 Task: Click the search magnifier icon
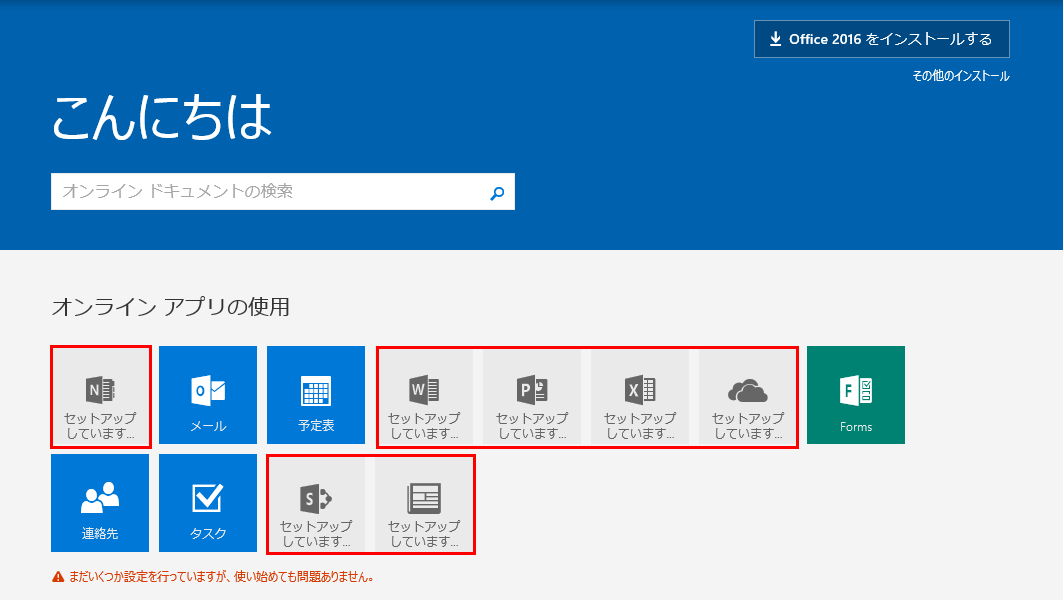click(x=497, y=193)
